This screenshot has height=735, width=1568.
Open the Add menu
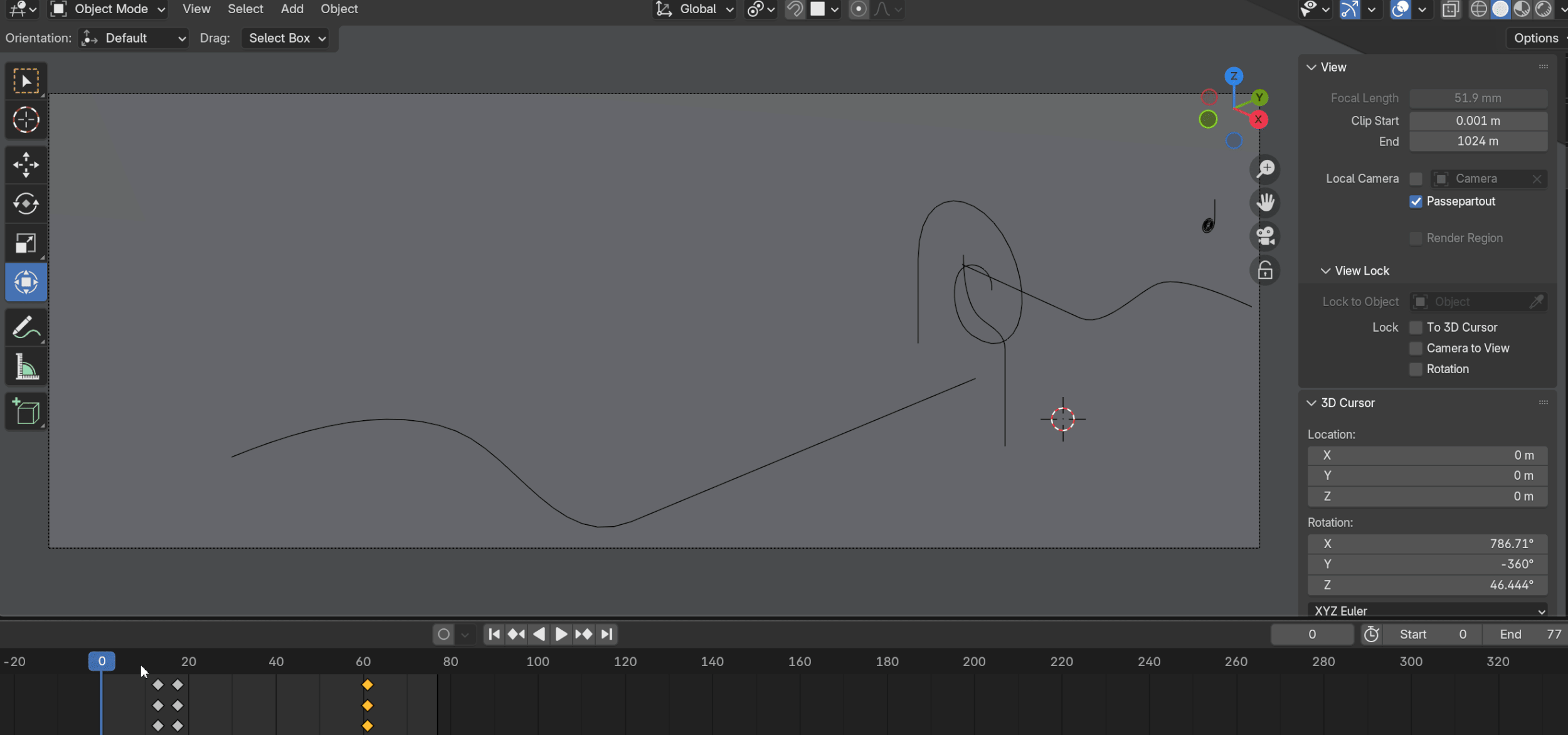(292, 9)
